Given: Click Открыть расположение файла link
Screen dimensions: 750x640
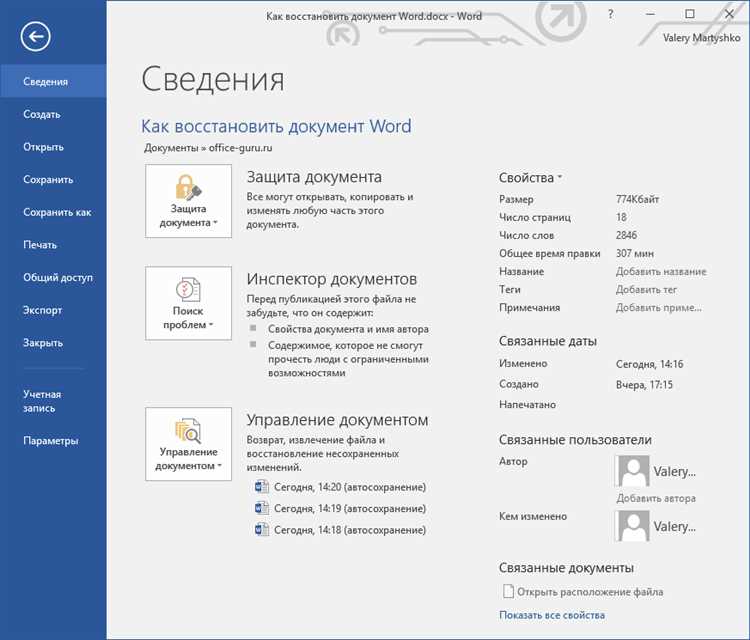Looking at the screenshot, I should tap(590, 592).
